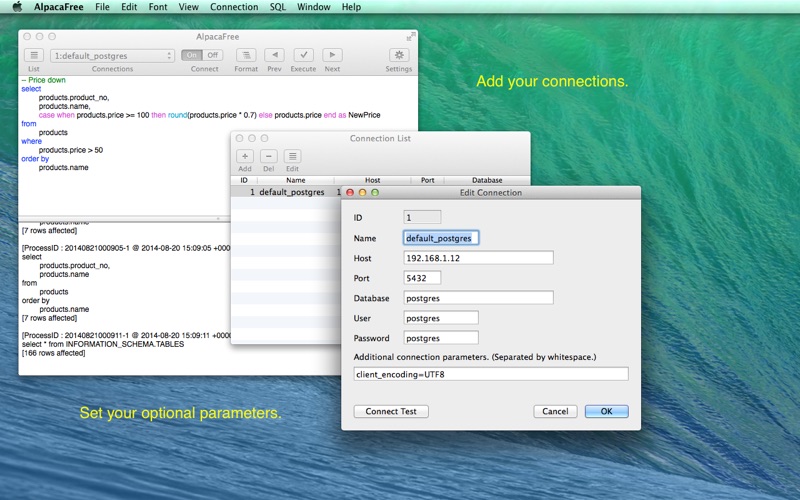800x500 pixels.
Task: Click the Name field default_postgres
Action: click(441, 238)
